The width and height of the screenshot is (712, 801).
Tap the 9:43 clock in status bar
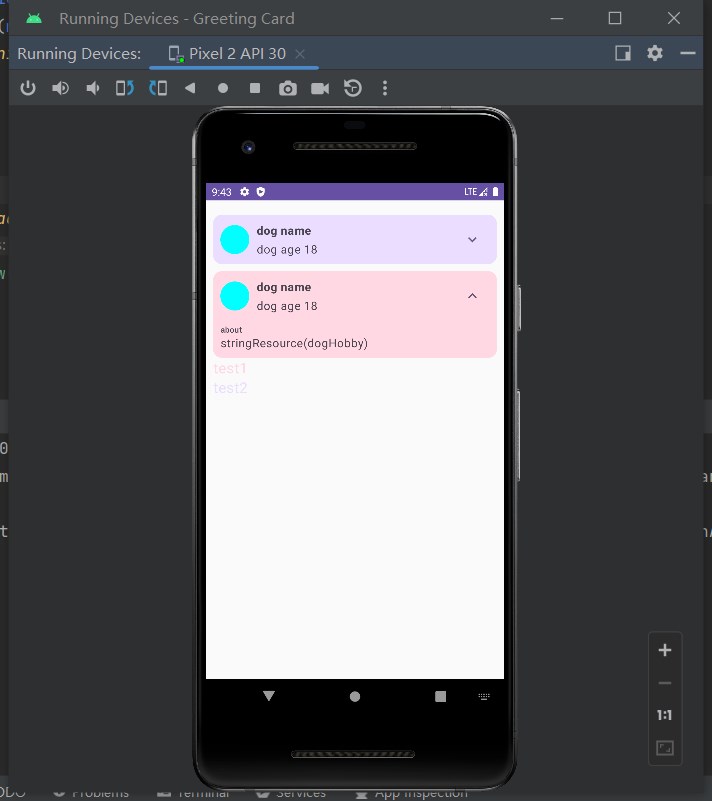point(222,192)
